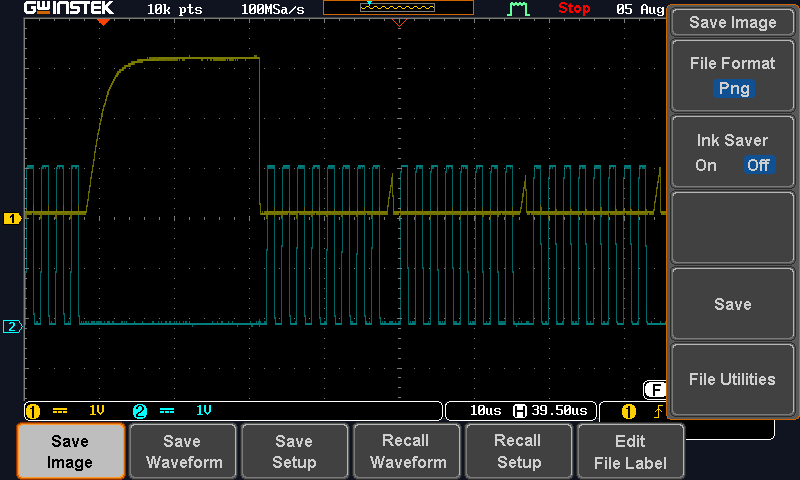This screenshot has height=480, width=800.
Task: Open File Utilities
Action: point(733,380)
